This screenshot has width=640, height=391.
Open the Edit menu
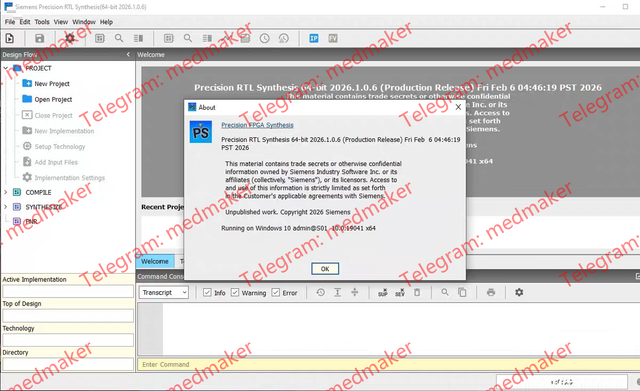(25, 22)
